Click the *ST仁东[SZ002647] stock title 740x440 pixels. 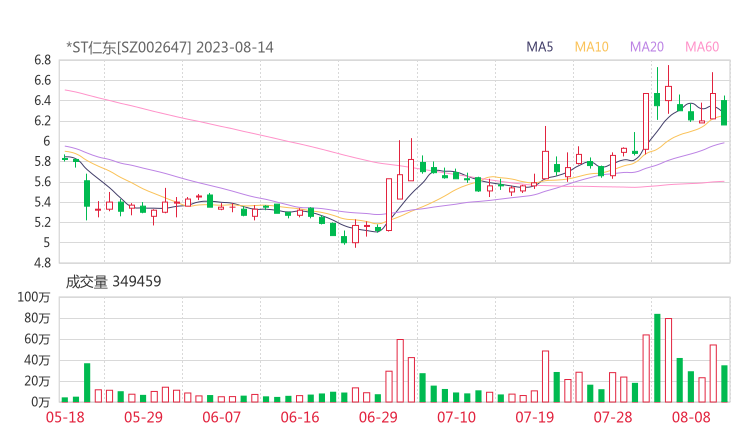129,48
